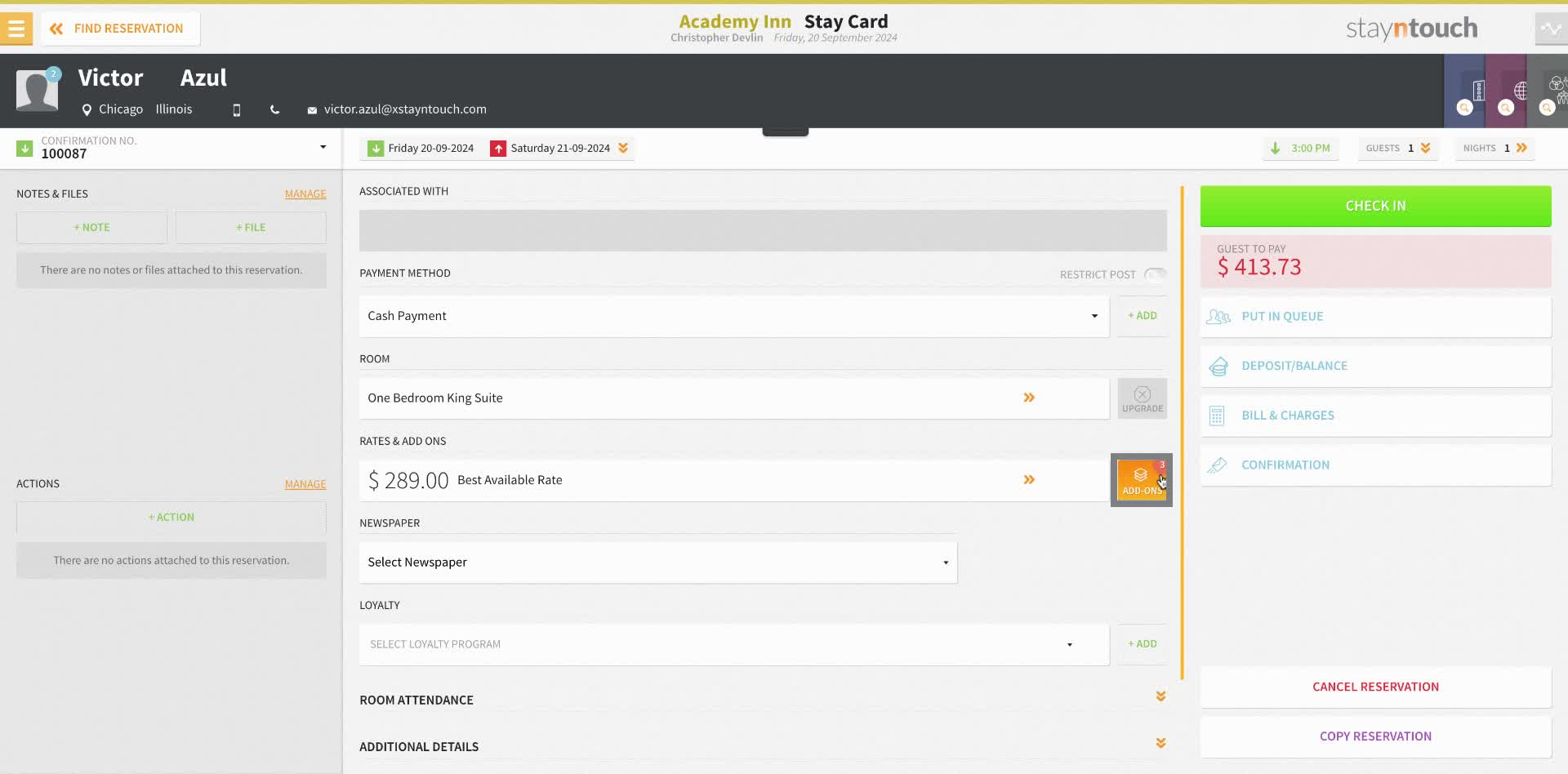Click Victor Azul's guest avatar
The height and width of the screenshot is (774, 1568).
[x=37, y=90]
